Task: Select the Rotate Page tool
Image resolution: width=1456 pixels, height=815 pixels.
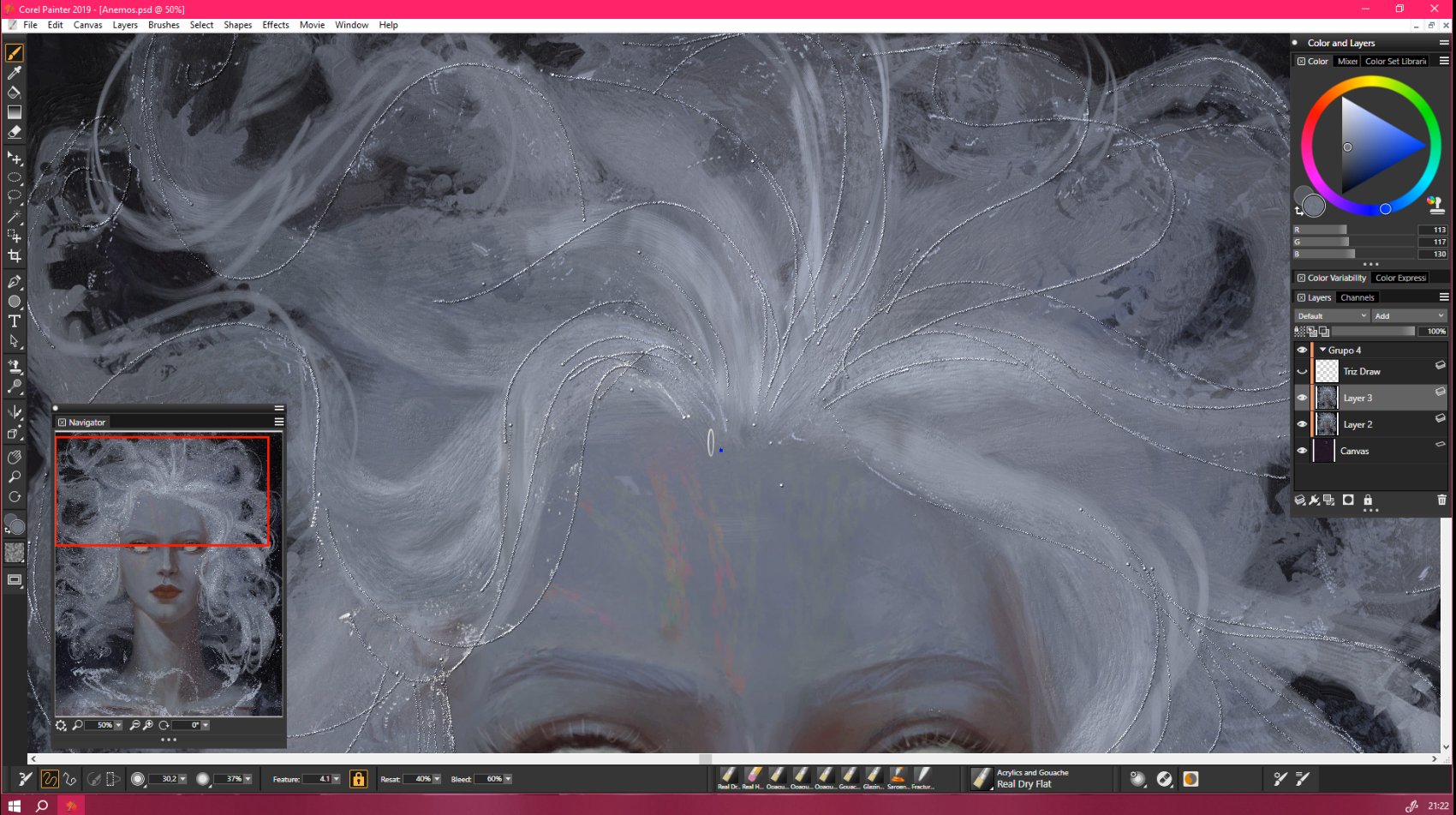Action: [15, 497]
